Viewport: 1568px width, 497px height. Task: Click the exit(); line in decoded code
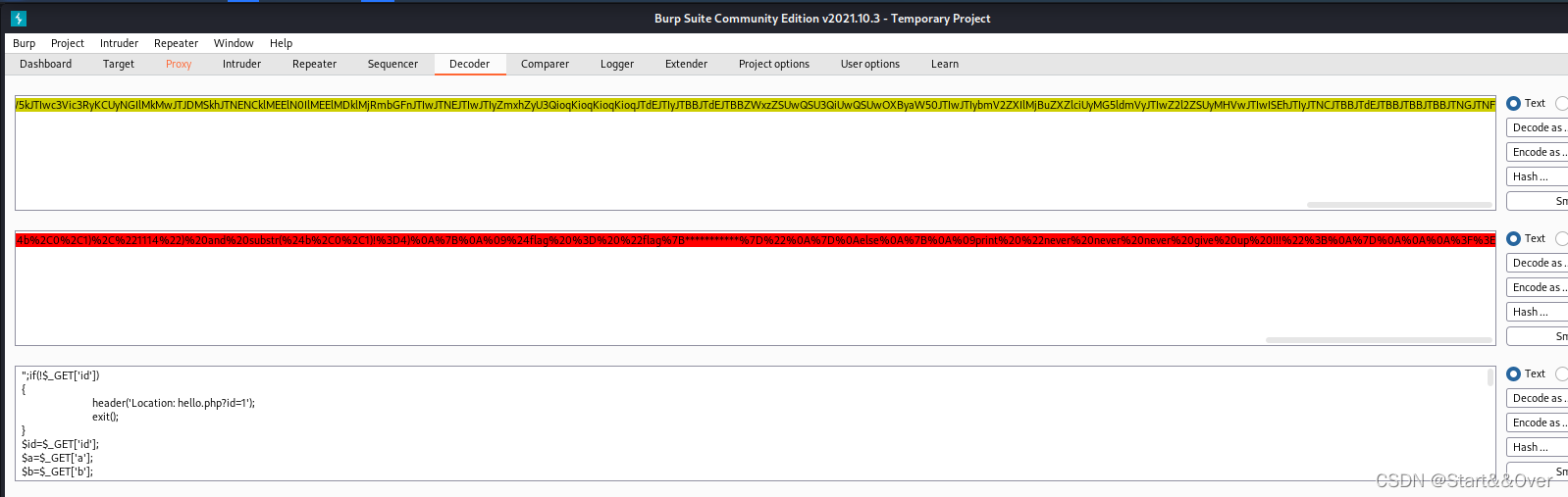click(x=105, y=417)
